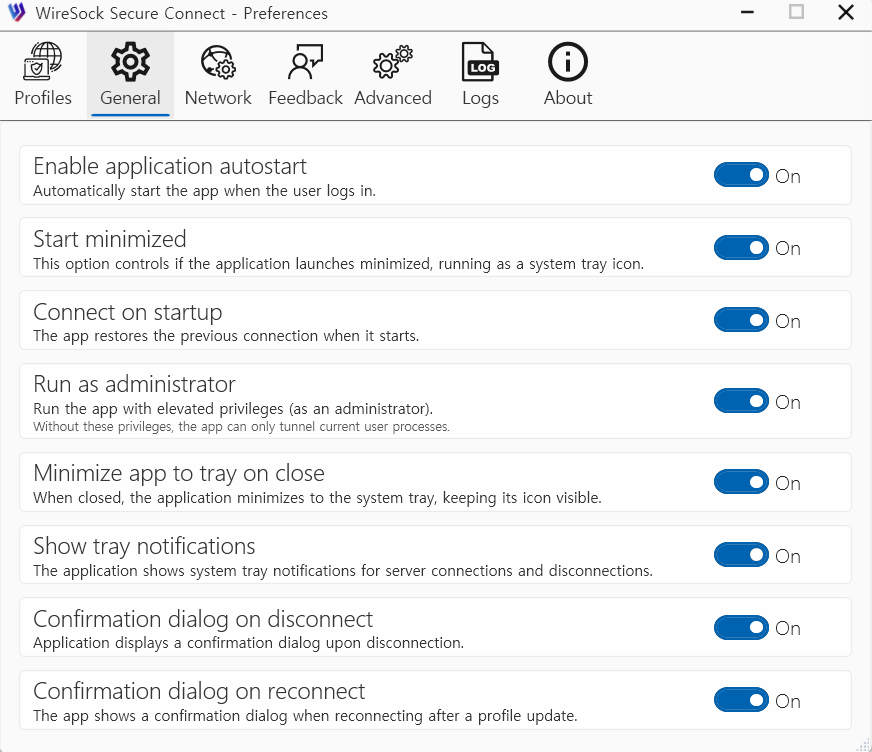Toggle Run as administrator switch
872x752 pixels.
click(x=741, y=401)
